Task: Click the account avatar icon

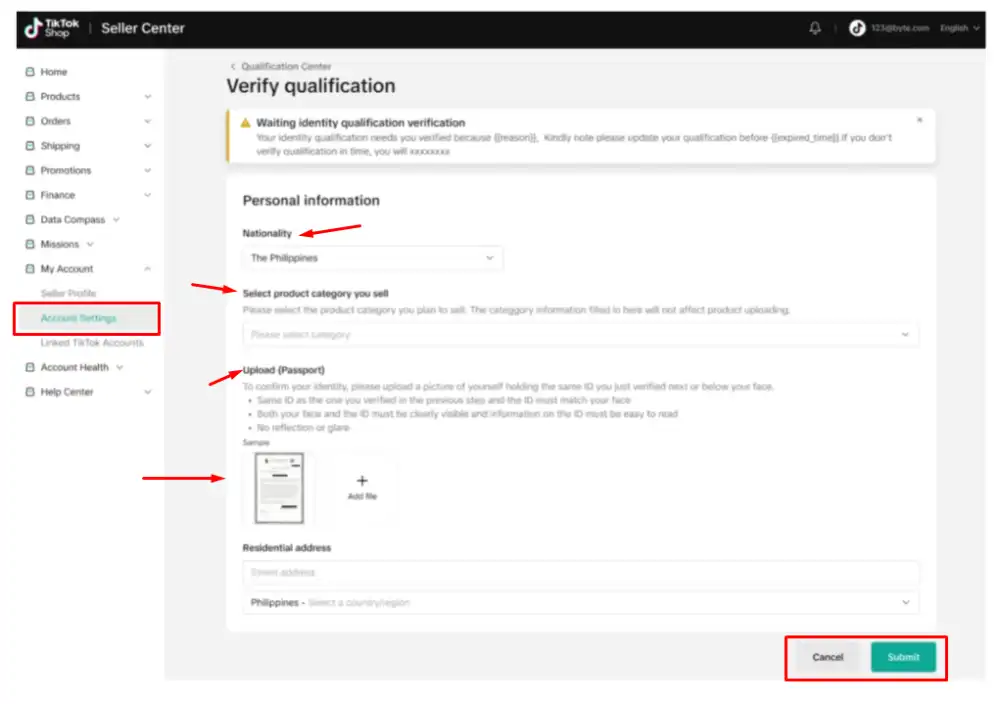Action: pos(857,28)
